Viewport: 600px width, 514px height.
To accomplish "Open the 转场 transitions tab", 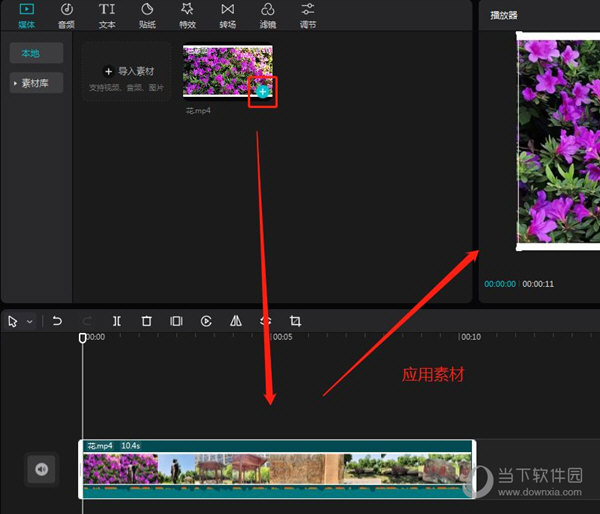I will pyautogui.click(x=227, y=16).
